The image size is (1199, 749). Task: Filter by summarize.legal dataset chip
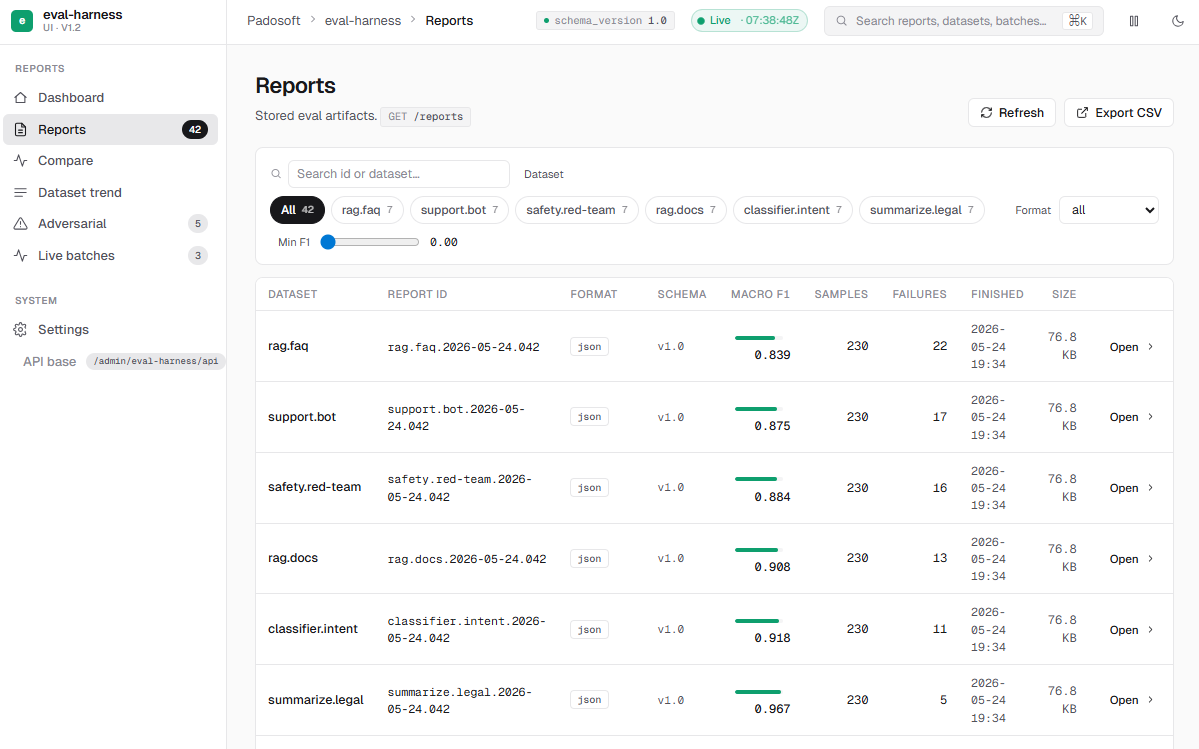click(921, 210)
